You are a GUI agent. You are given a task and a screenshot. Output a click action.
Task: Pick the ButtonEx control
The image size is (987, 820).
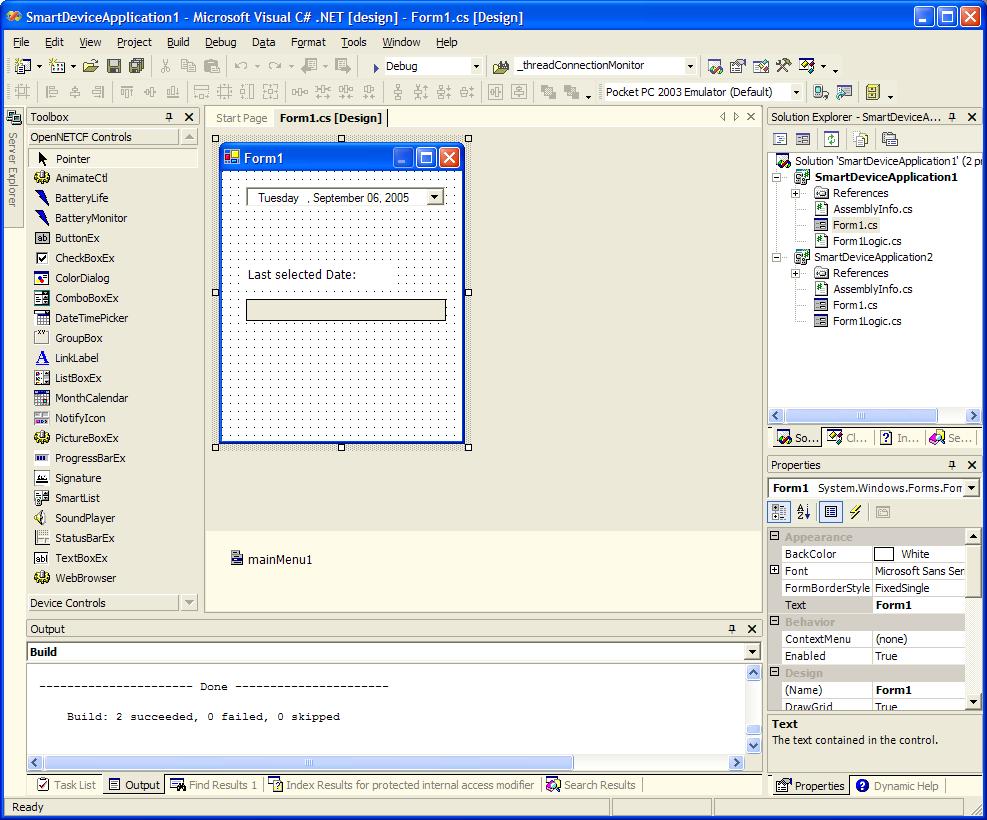tap(77, 238)
